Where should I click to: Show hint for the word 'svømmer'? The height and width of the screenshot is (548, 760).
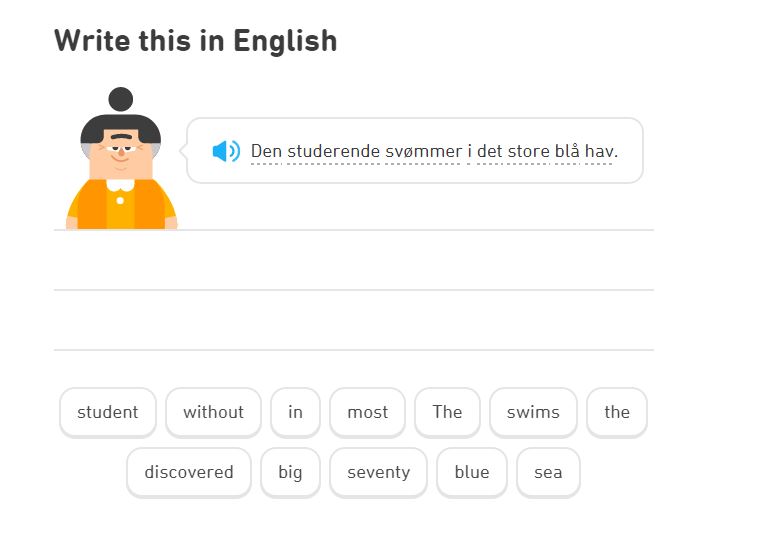(x=423, y=152)
